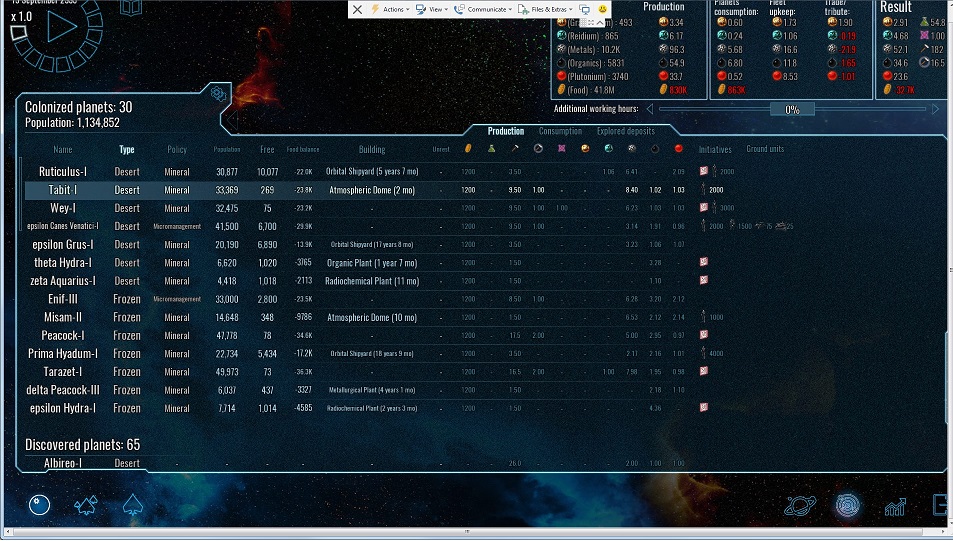Click the working hours 0% slider handle

[x=792, y=109]
